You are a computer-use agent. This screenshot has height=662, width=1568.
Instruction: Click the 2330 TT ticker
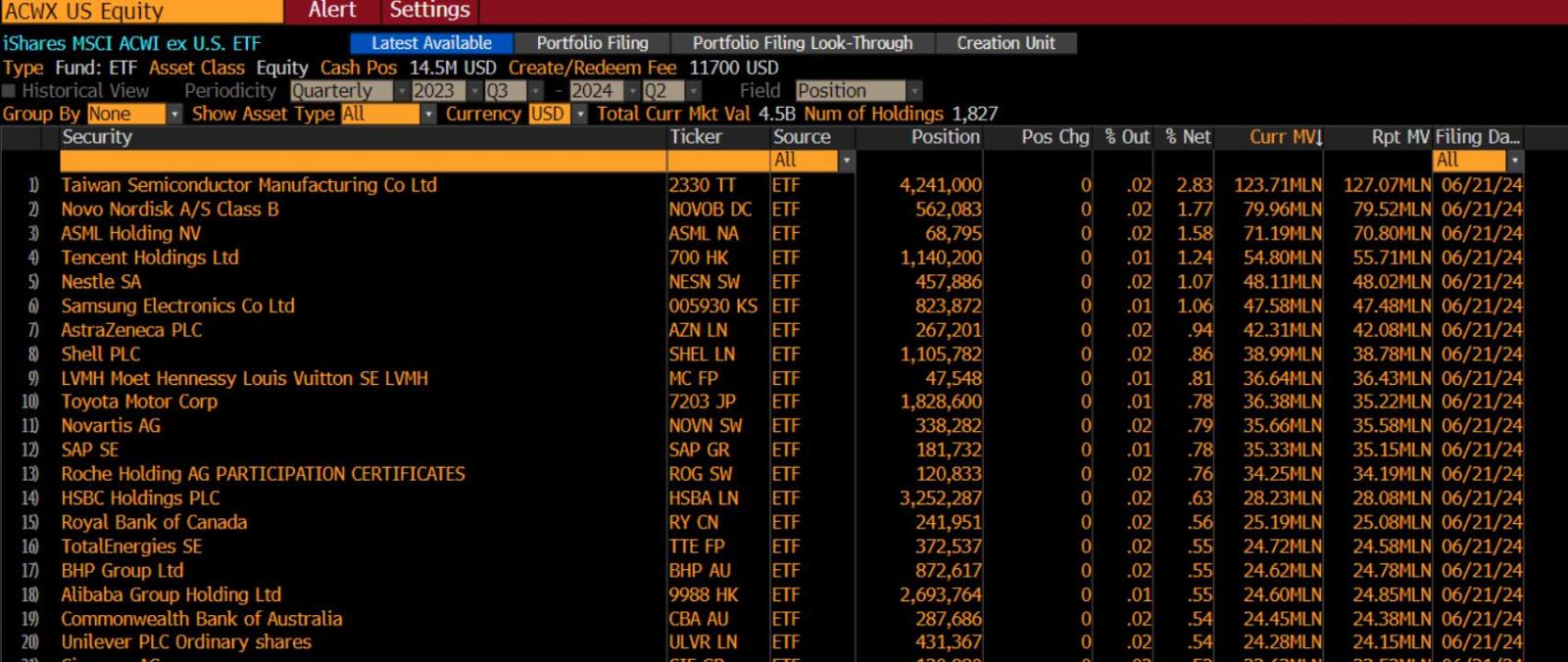(702, 185)
